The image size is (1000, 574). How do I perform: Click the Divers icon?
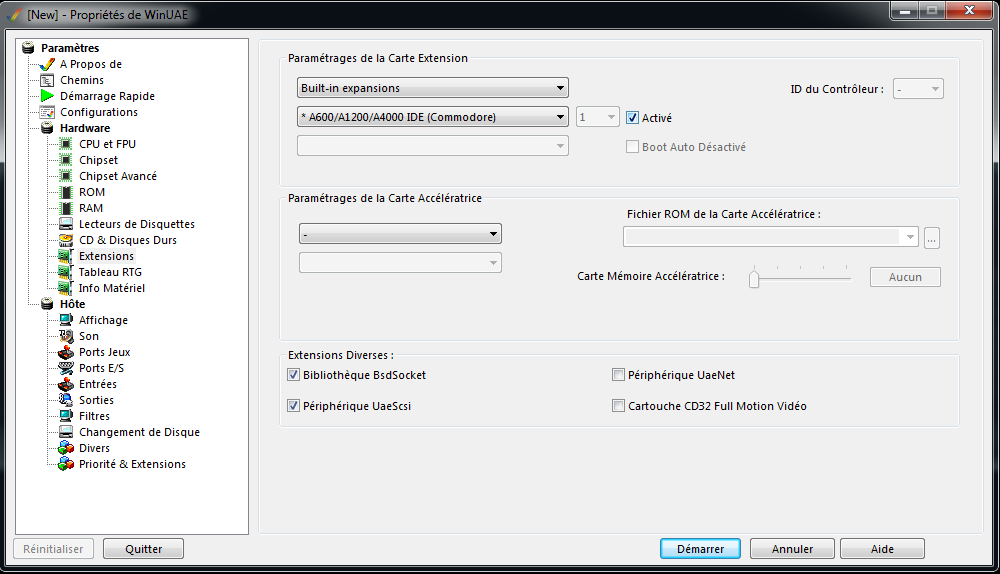click(66, 448)
